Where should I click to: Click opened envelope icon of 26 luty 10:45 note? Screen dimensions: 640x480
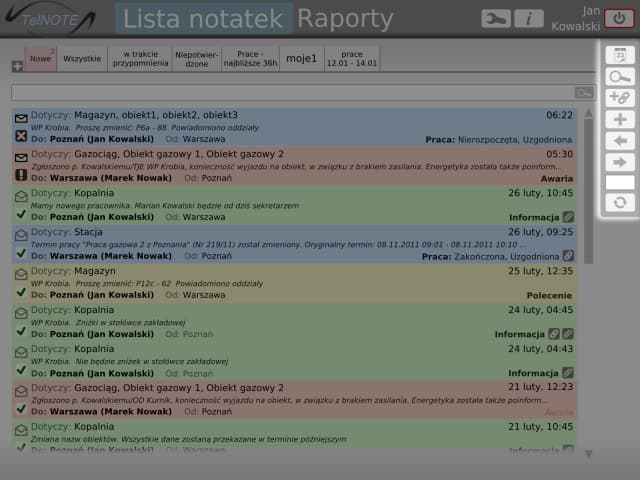(x=21, y=196)
